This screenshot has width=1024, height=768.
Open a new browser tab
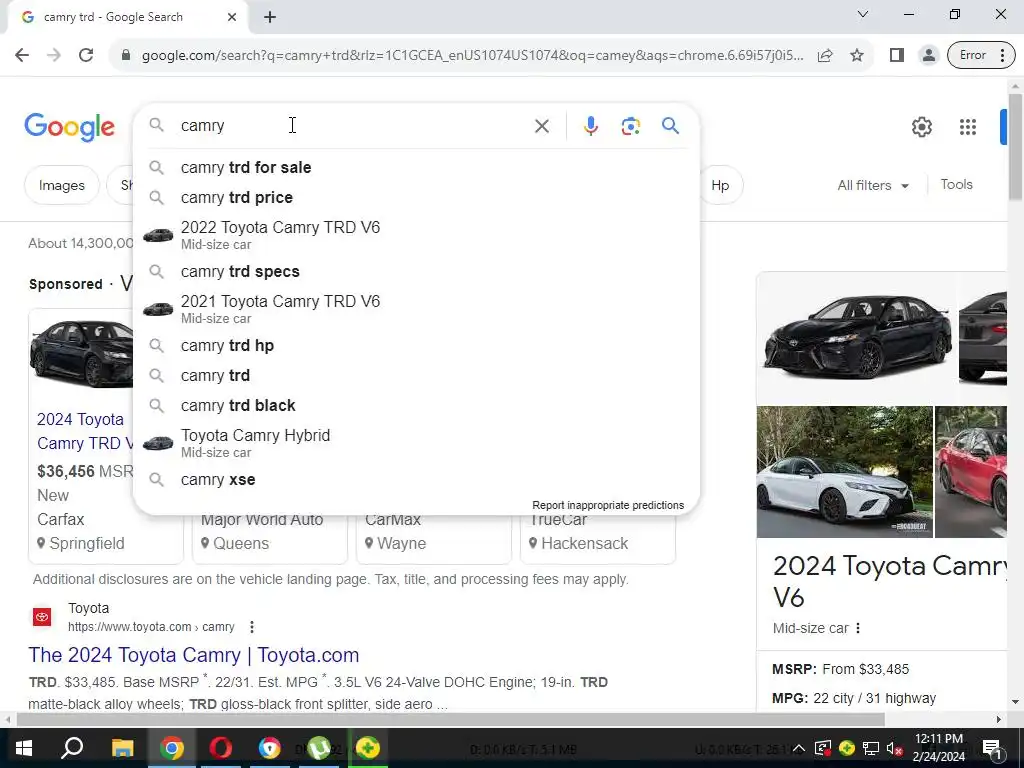pyautogui.click(x=270, y=17)
